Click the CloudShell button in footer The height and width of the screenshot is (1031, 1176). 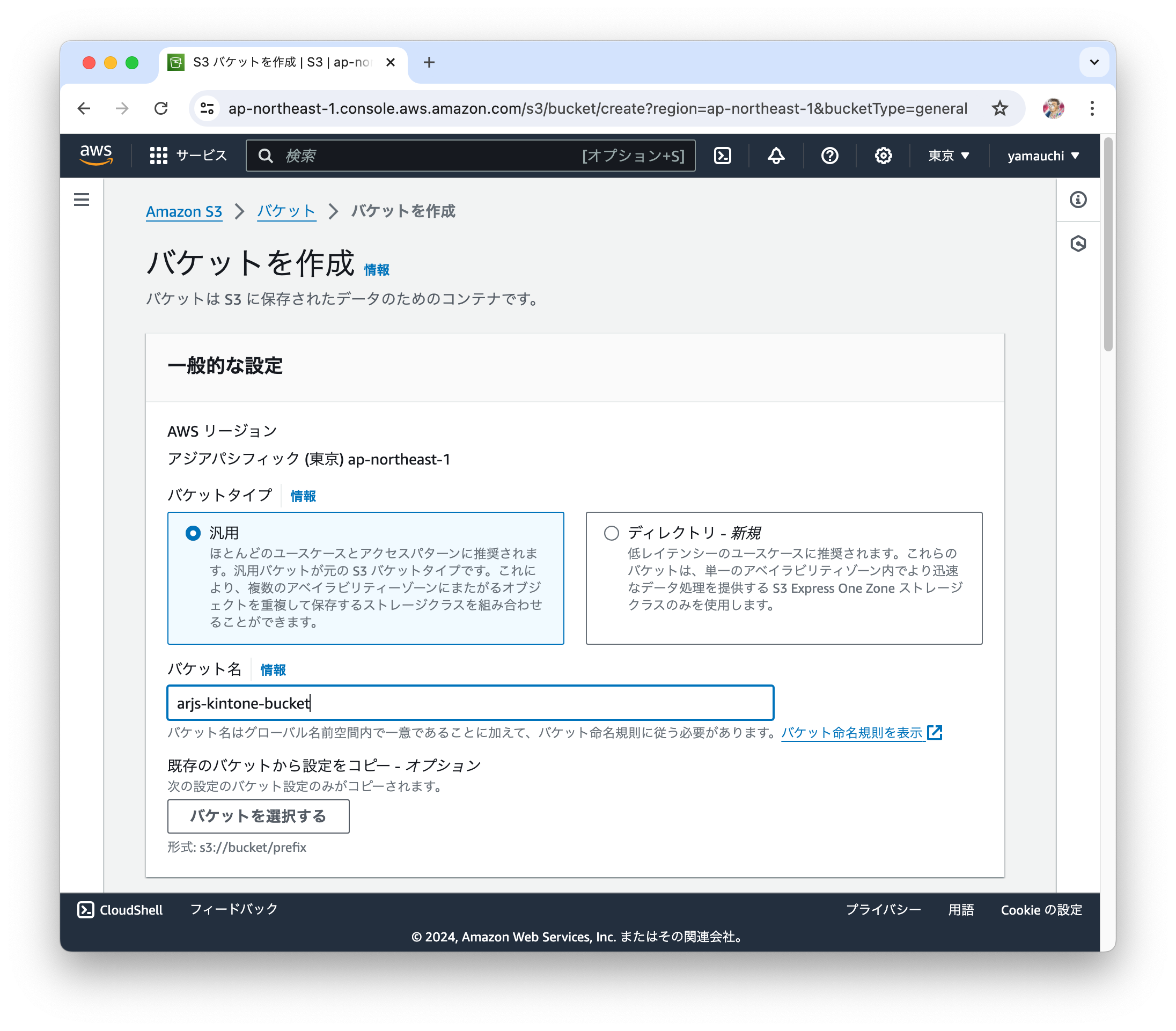tap(120, 910)
